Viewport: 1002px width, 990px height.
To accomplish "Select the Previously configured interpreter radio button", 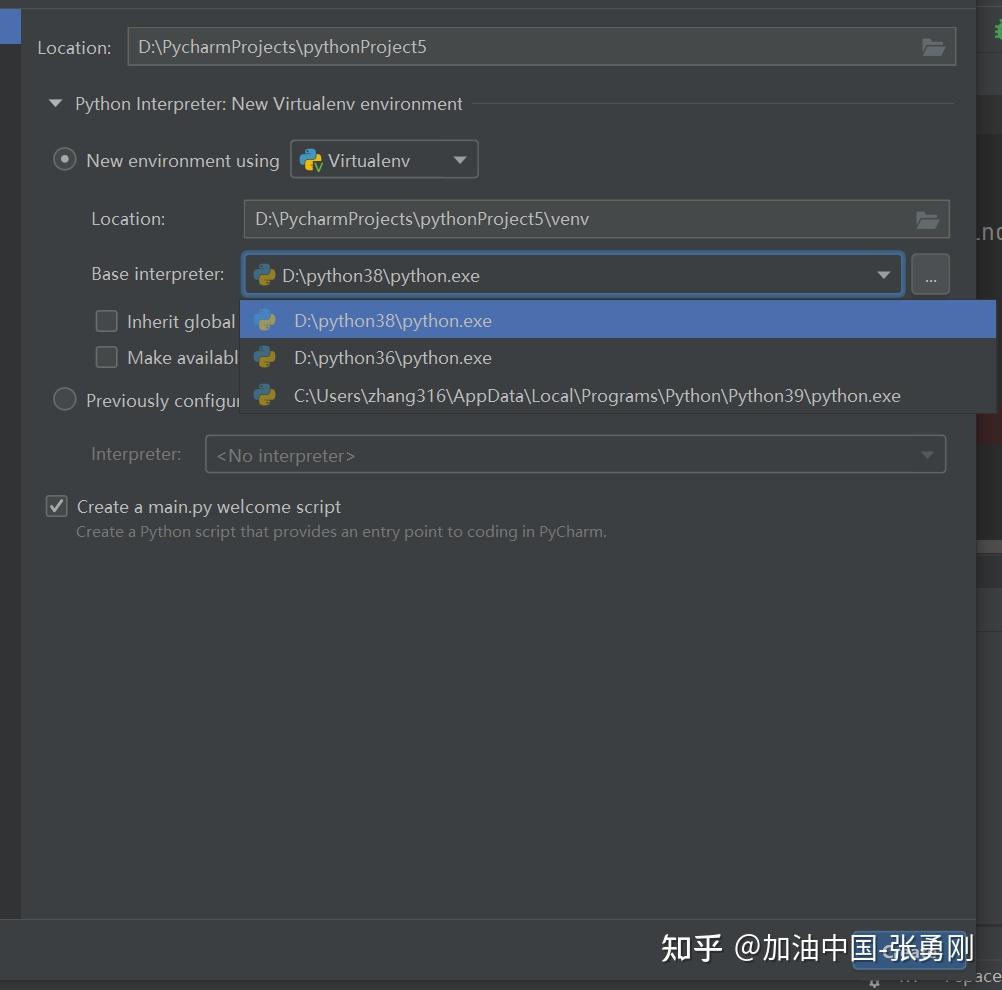I will pyautogui.click(x=65, y=399).
